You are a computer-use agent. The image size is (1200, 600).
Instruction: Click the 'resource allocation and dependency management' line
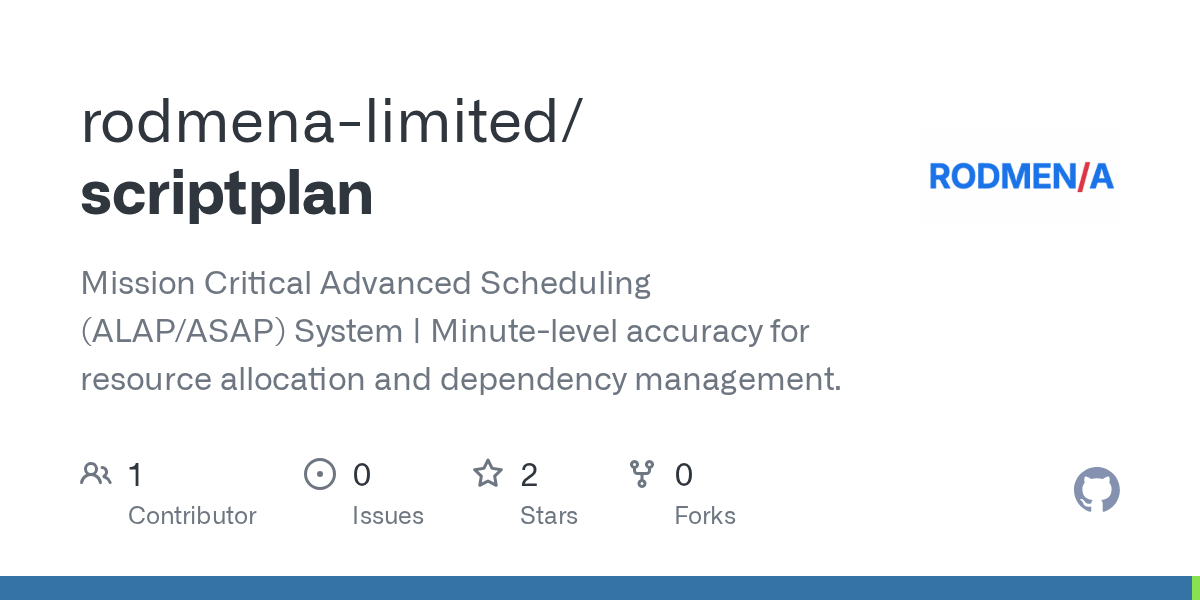coord(461,380)
